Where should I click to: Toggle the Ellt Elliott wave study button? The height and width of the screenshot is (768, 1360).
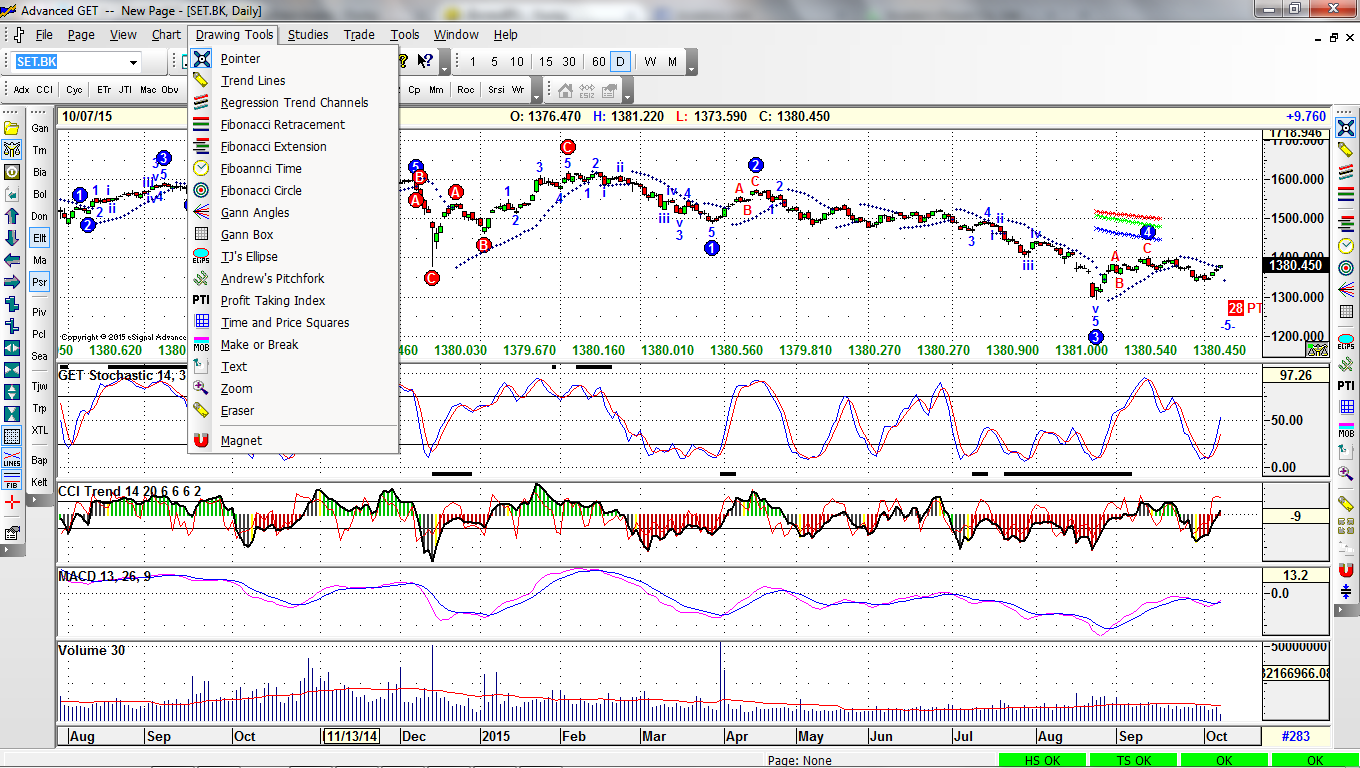(40, 238)
